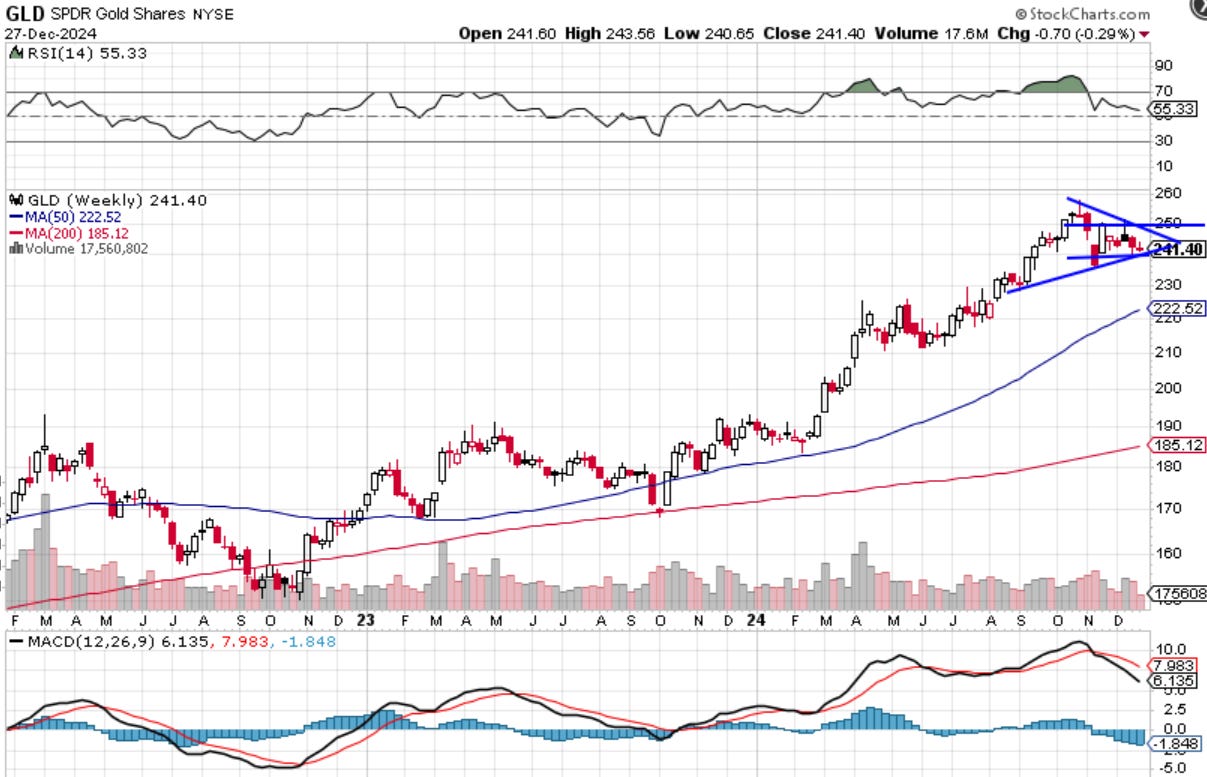The width and height of the screenshot is (1207, 777).
Task: Click the 'Volume 17,560,802' legend text
Action: (85, 248)
